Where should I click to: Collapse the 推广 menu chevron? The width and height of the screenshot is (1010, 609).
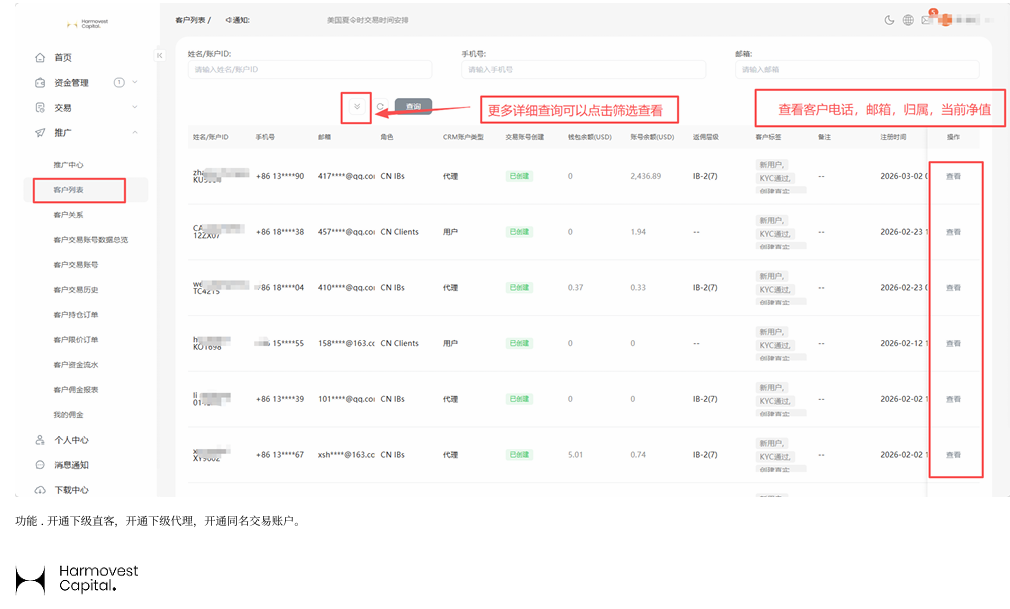(x=135, y=133)
